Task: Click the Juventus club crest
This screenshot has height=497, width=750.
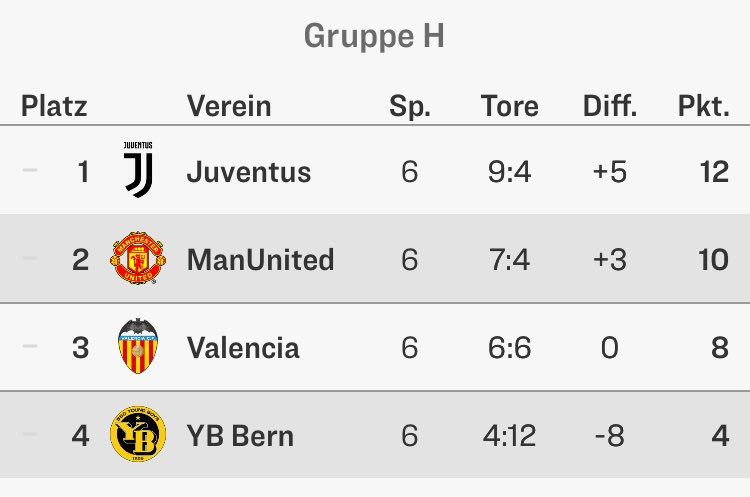Action: 137,170
